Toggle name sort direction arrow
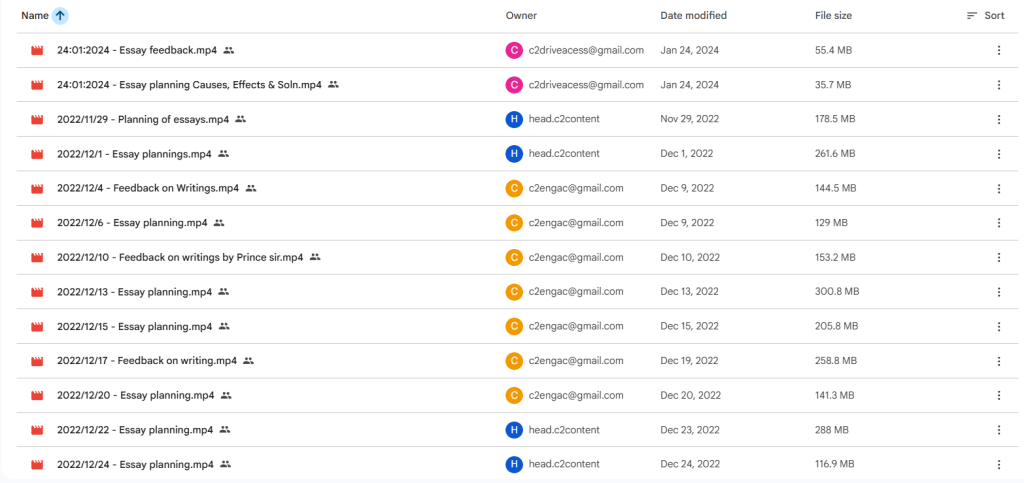The image size is (1024, 483). (60, 16)
